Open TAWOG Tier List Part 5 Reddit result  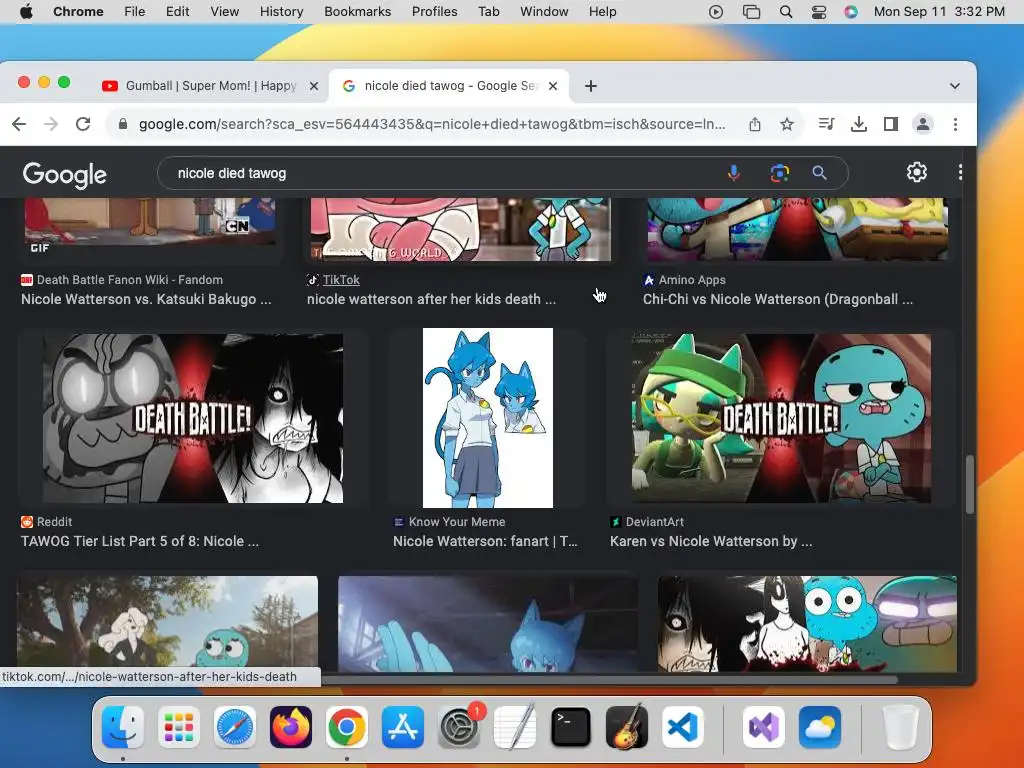tap(140, 541)
